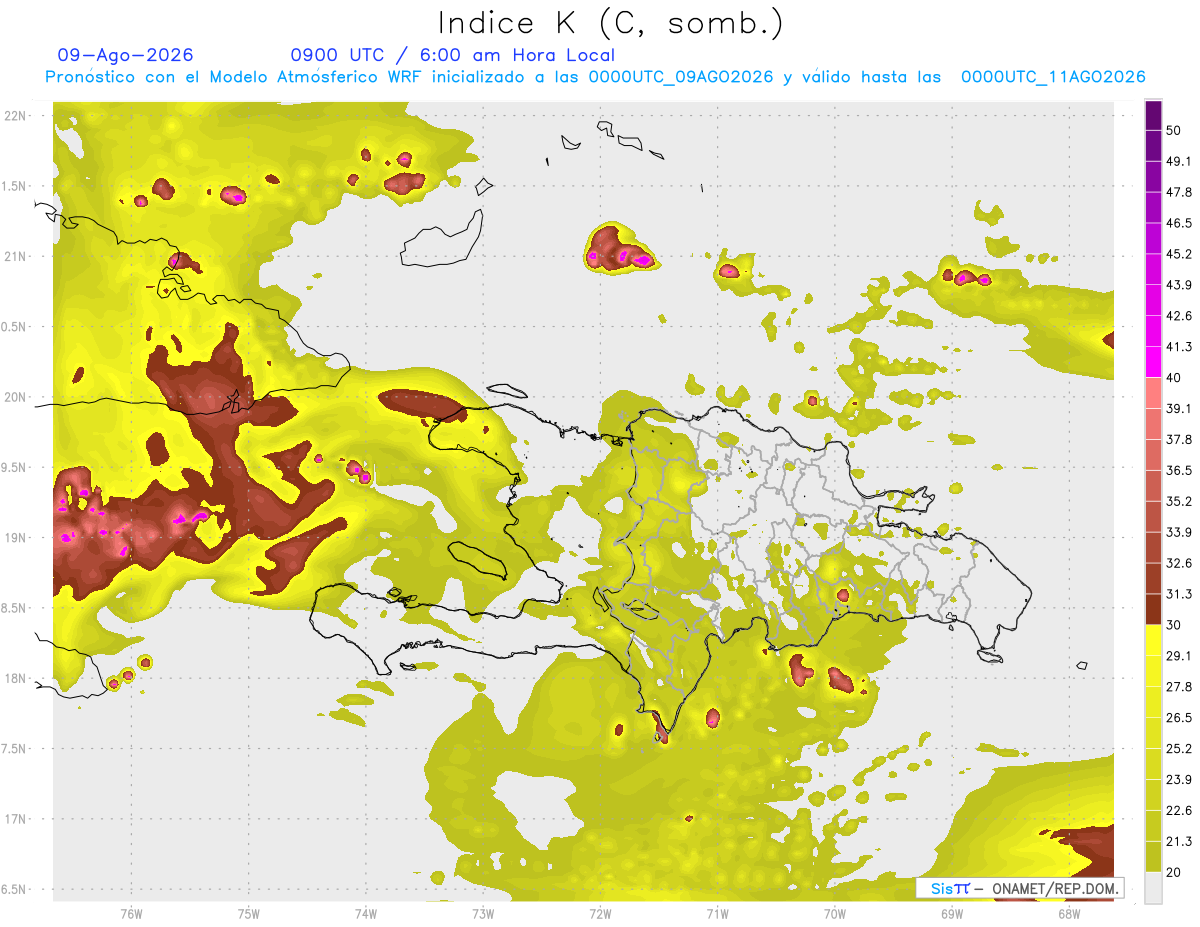
Task: Click the '23.9' value on the color scale
Action: [x=1179, y=780]
